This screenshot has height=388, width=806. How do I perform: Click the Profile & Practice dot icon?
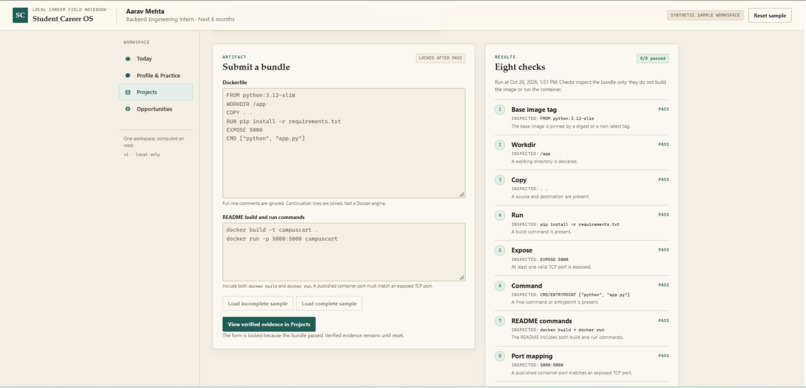pyautogui.click(x=128, y=76)
